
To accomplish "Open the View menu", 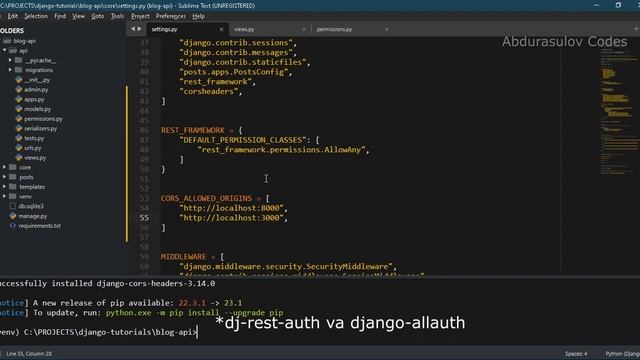I will tap(78, 16).
